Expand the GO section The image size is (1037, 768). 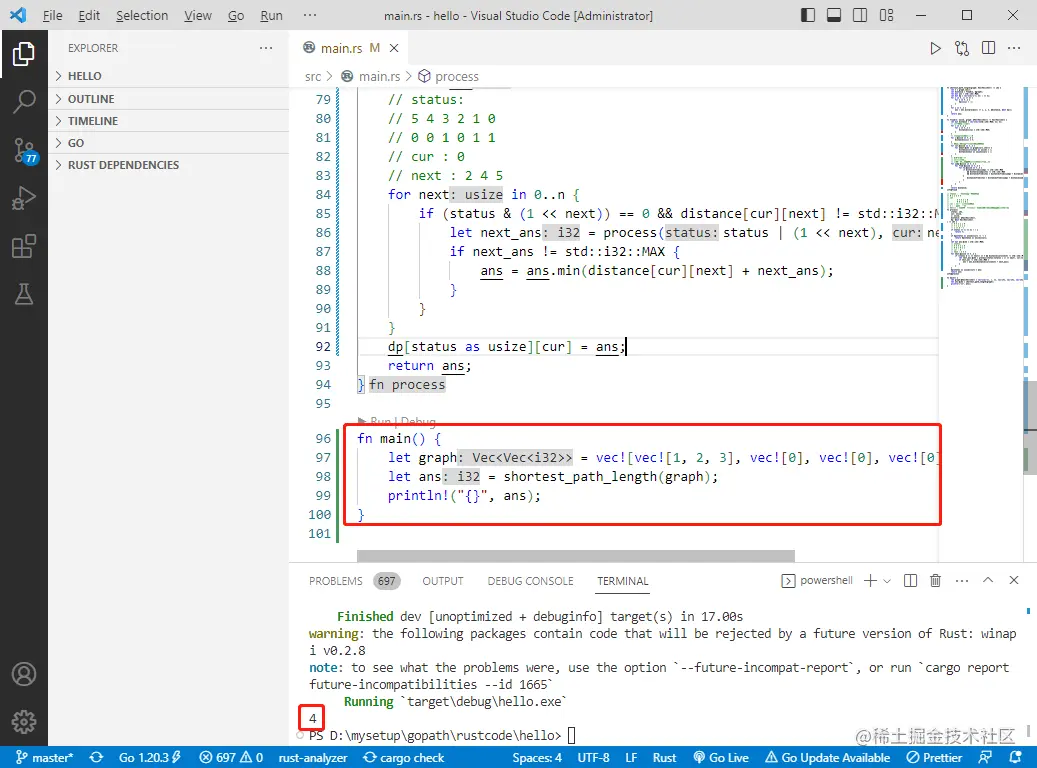[x=169, y=143]
